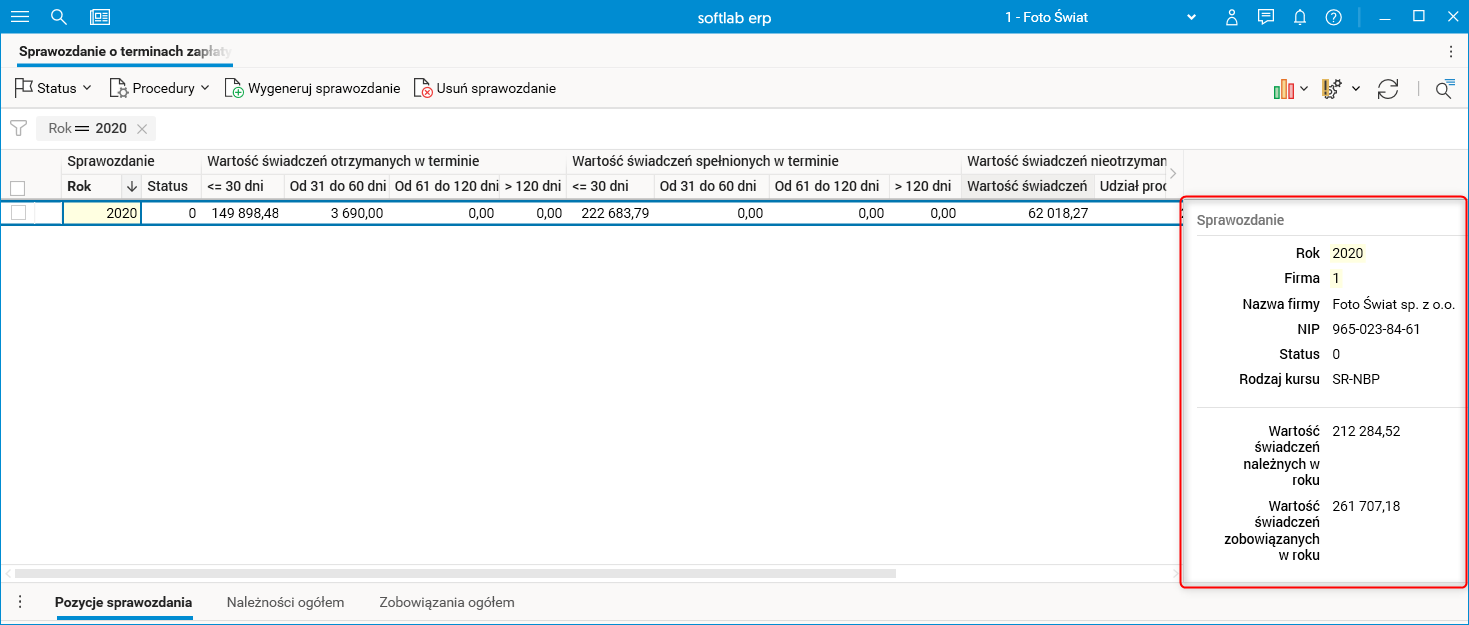Screen dimensions: 1469x625
Task: Click the Wartość świadczeń column header
Action: (x=1027, y=186)
